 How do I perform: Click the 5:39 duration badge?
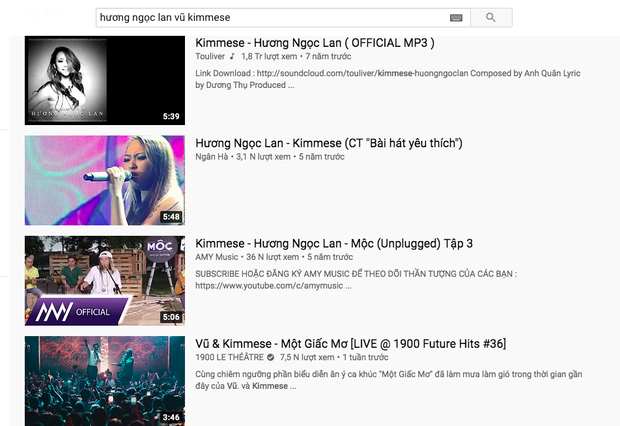(171, 116)
